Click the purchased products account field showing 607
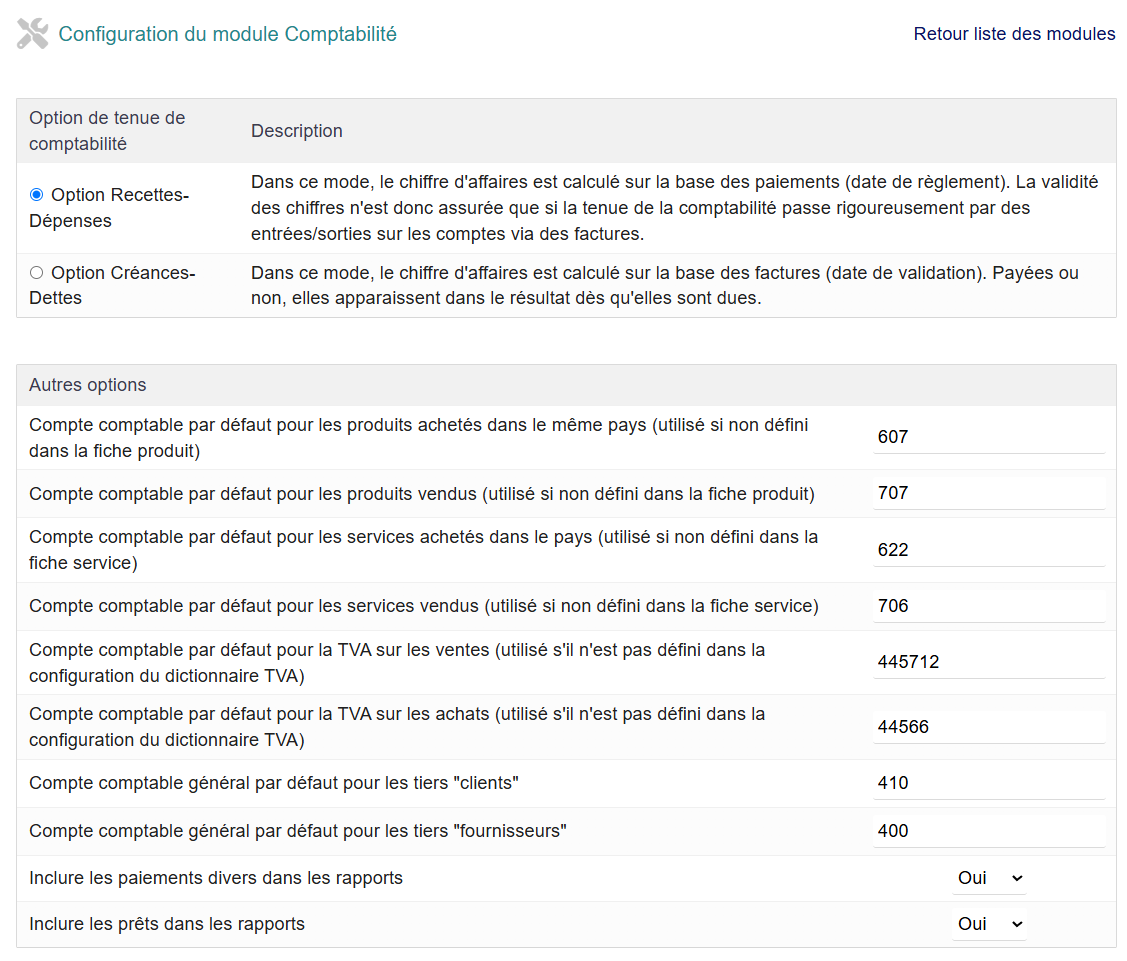The image size is (1127, 961). (x=988, y=437)
